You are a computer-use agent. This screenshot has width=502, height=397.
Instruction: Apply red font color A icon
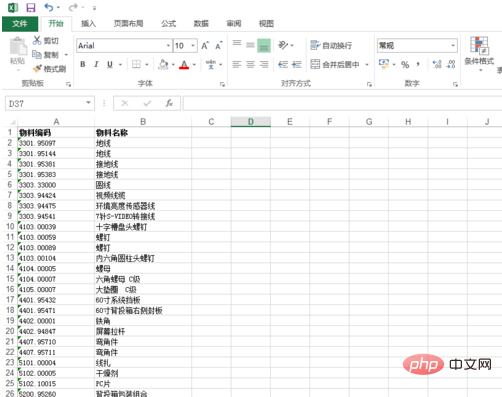(x=184, y=64)
